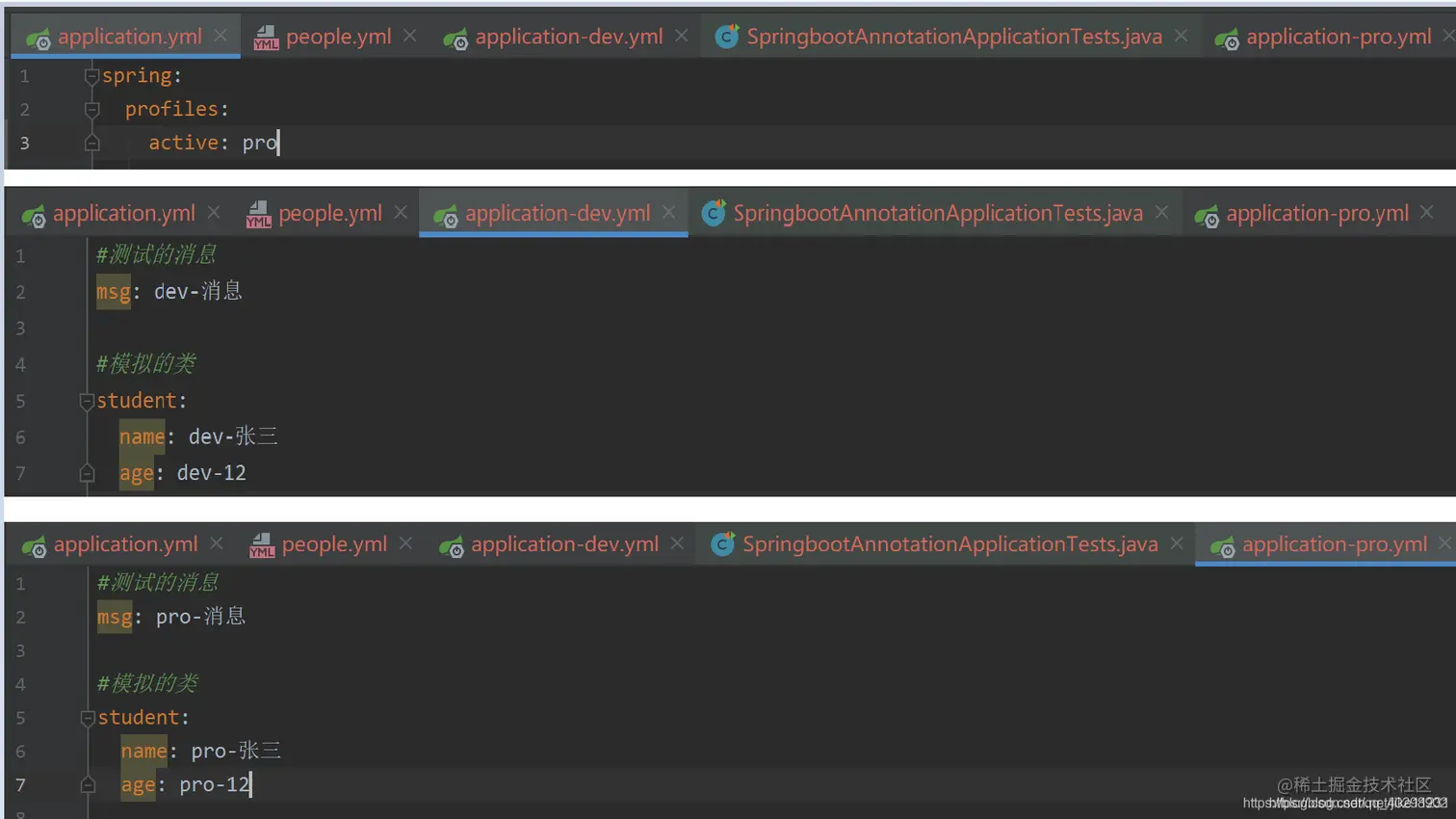Close people.yml tab in the spring profiles editor
The image size is (1456, 819).
pyautogui.click(x=410, y=36)
